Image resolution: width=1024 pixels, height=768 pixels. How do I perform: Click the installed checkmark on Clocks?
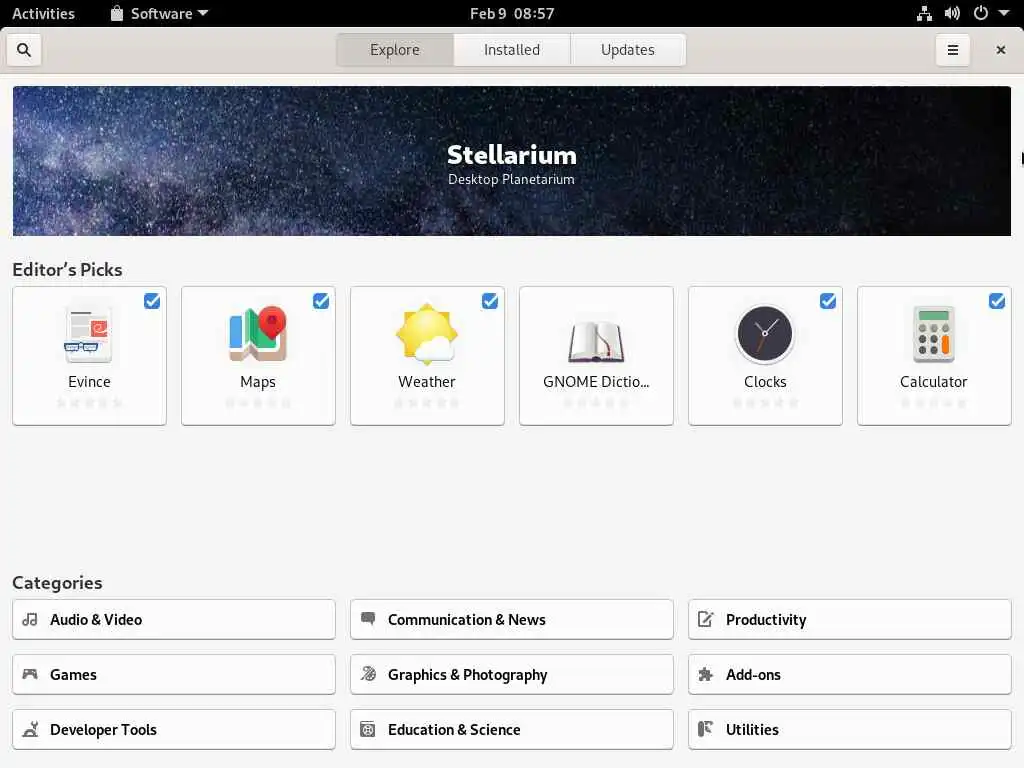point(827,301)
